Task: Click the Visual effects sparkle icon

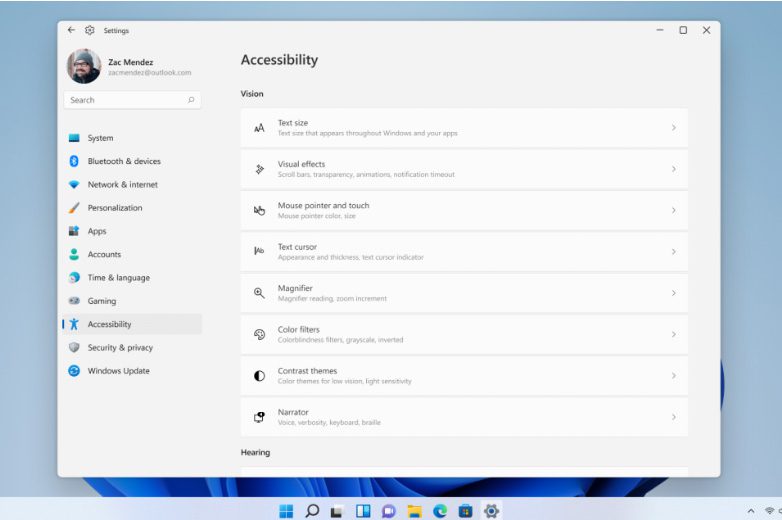Action: [259, 170]
